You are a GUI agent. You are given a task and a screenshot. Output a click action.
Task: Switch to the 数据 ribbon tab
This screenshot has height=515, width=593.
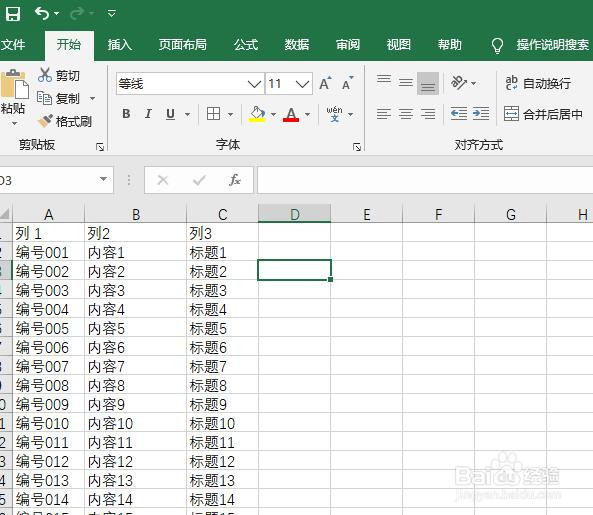coord(297,45)
